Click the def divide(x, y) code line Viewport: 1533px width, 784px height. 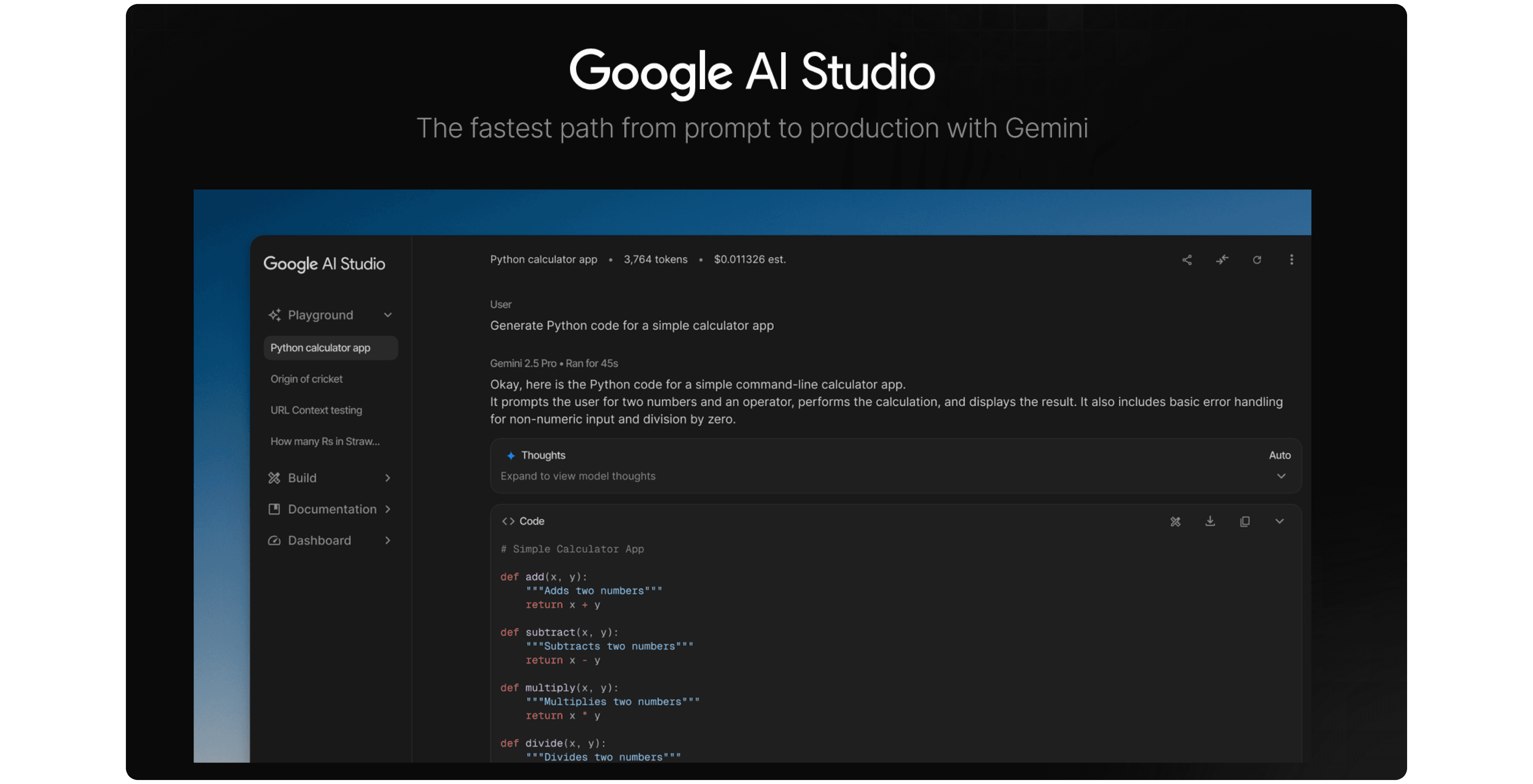(x=553, y=743)
